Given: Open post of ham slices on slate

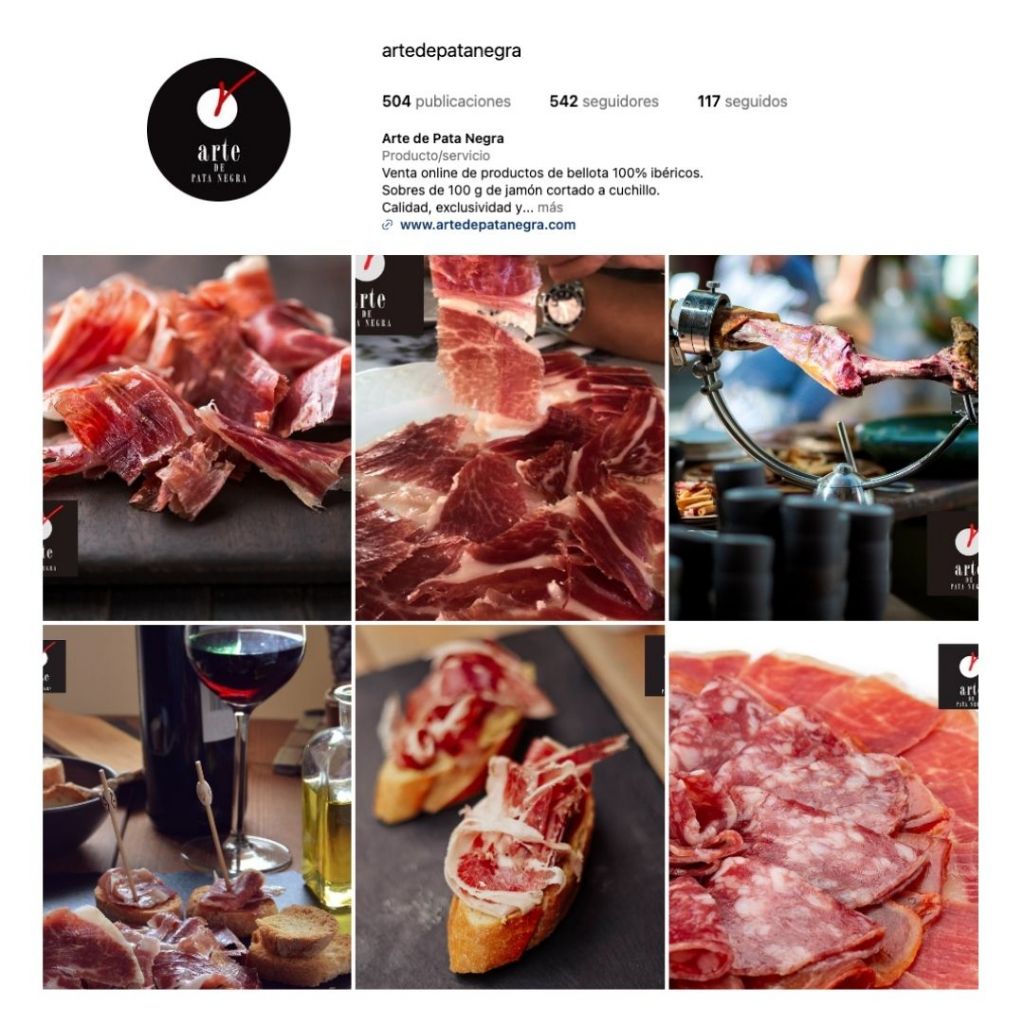Looking at the screenshot, I should tap(197, 438).
